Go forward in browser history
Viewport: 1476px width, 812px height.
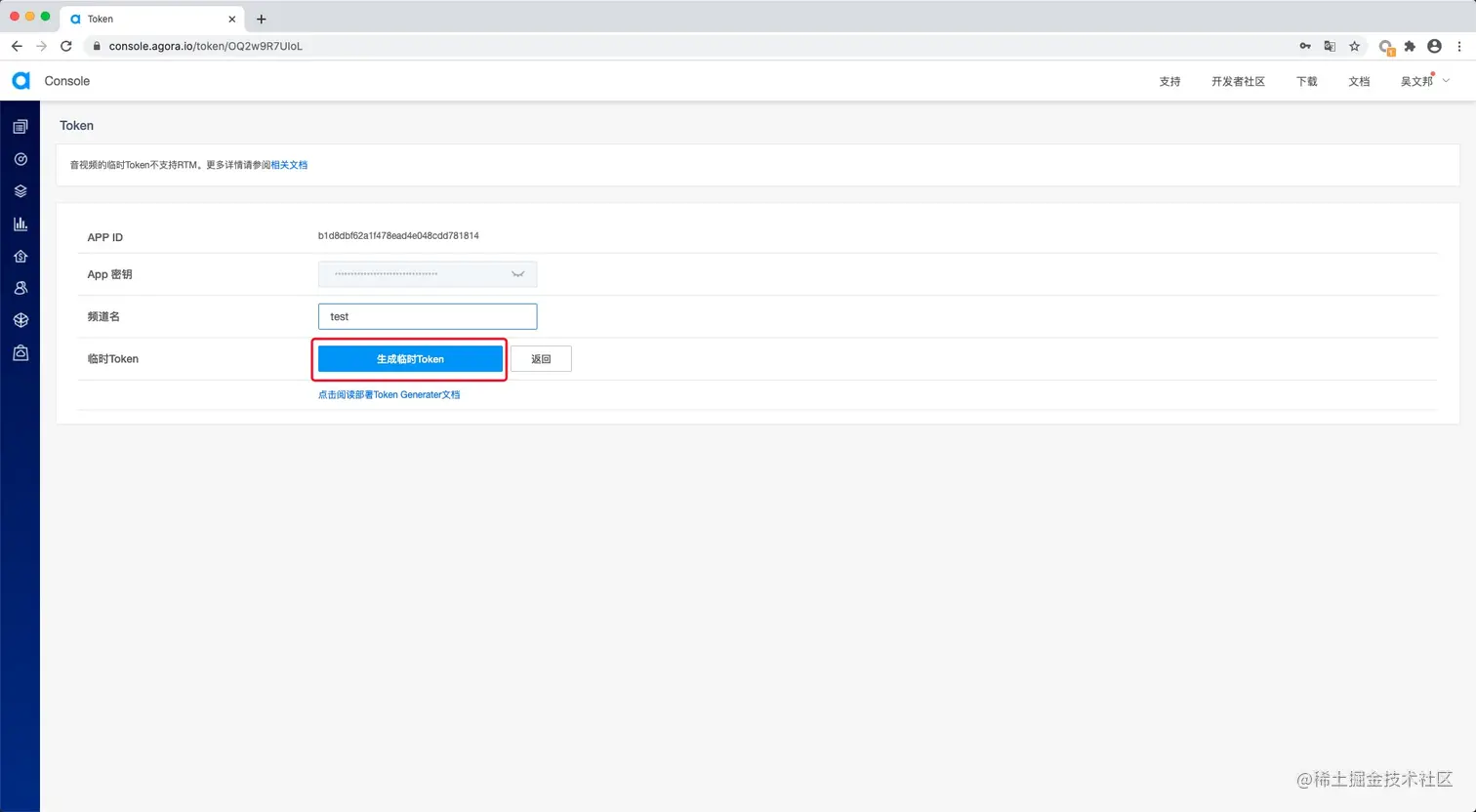41,46
